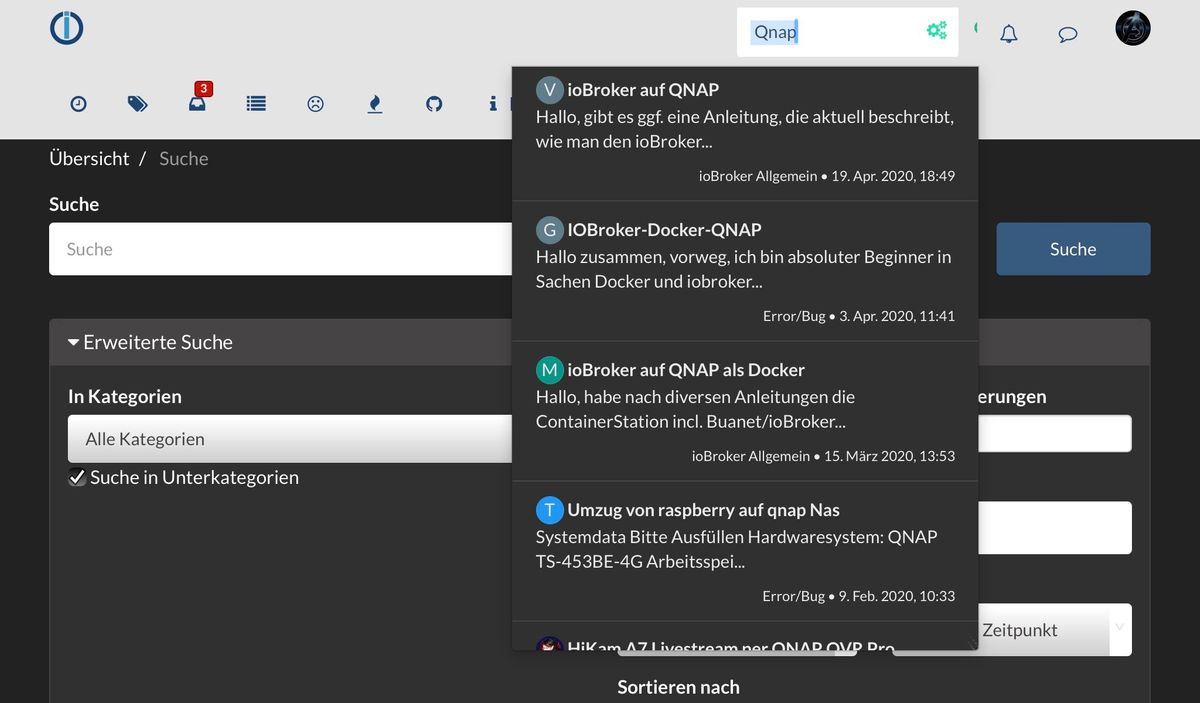The width and height of the screenshot is (1200, 703).
Task: Click timestamp 19. Apr. 2020, 18:49
Action: [x=893, y=176]
